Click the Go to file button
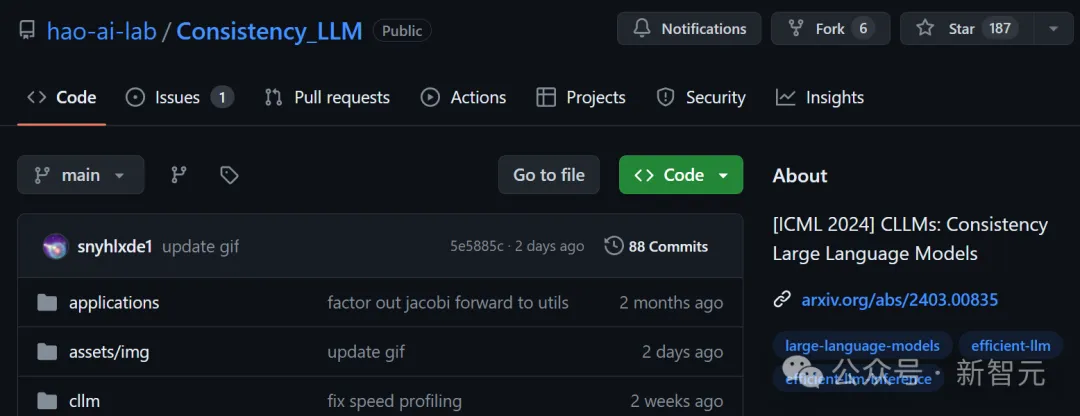 pos(548,175)
